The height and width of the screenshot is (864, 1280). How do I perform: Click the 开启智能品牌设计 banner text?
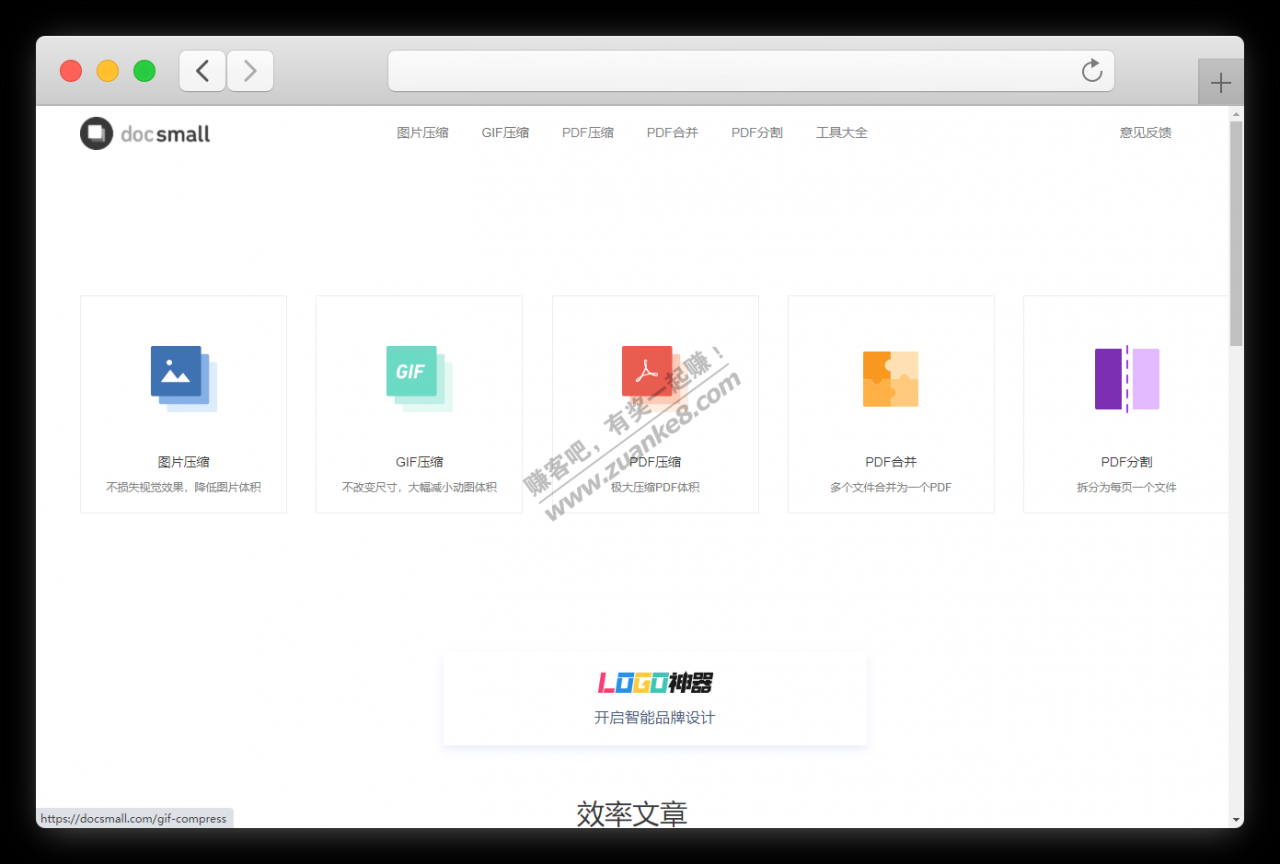click(655, 718)
